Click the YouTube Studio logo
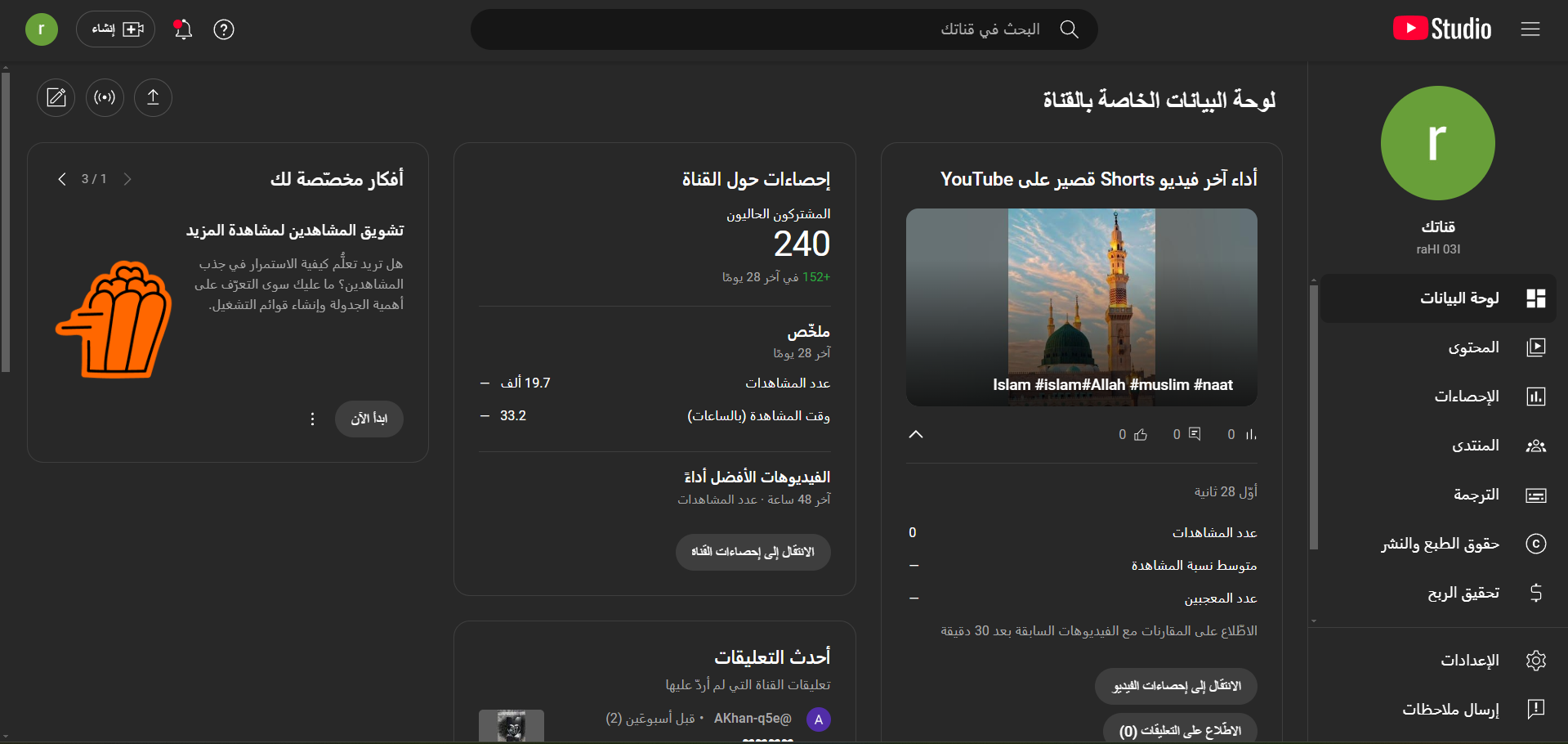 [x=1442, y=29]
